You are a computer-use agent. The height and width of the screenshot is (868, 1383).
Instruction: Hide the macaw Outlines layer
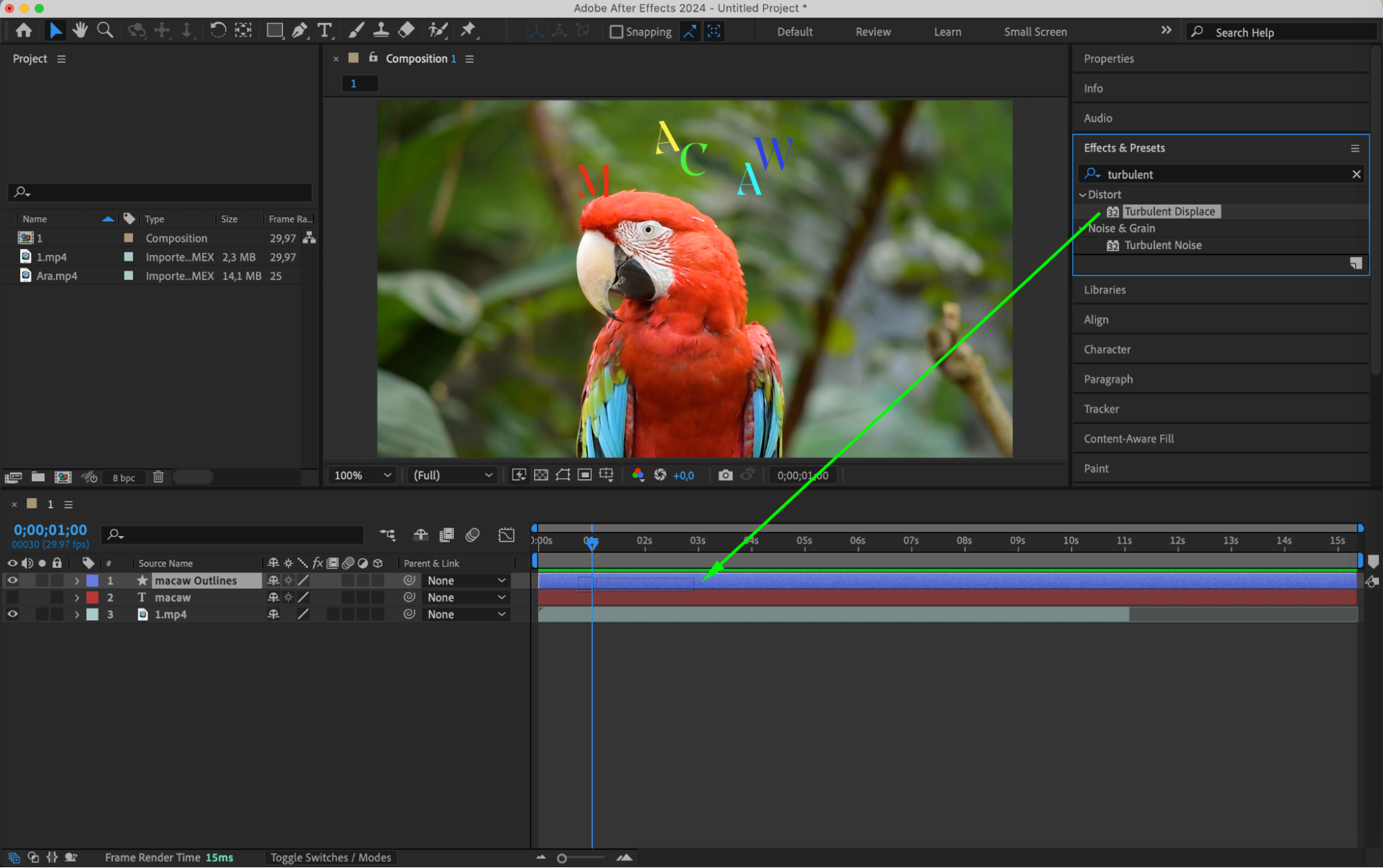[x=12, y=581]
